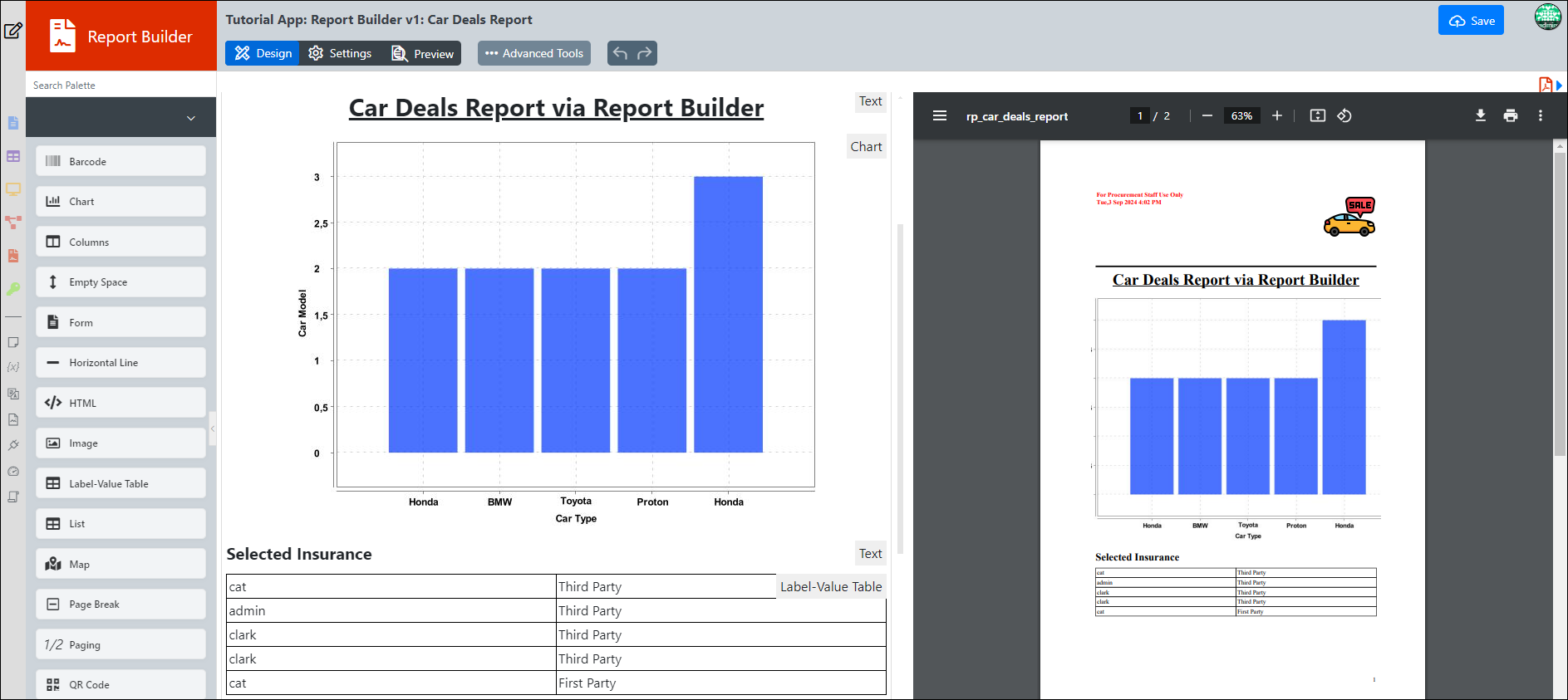1568x700 pixels.
Task: Select the Map palette element
Action: coord(120,564)
